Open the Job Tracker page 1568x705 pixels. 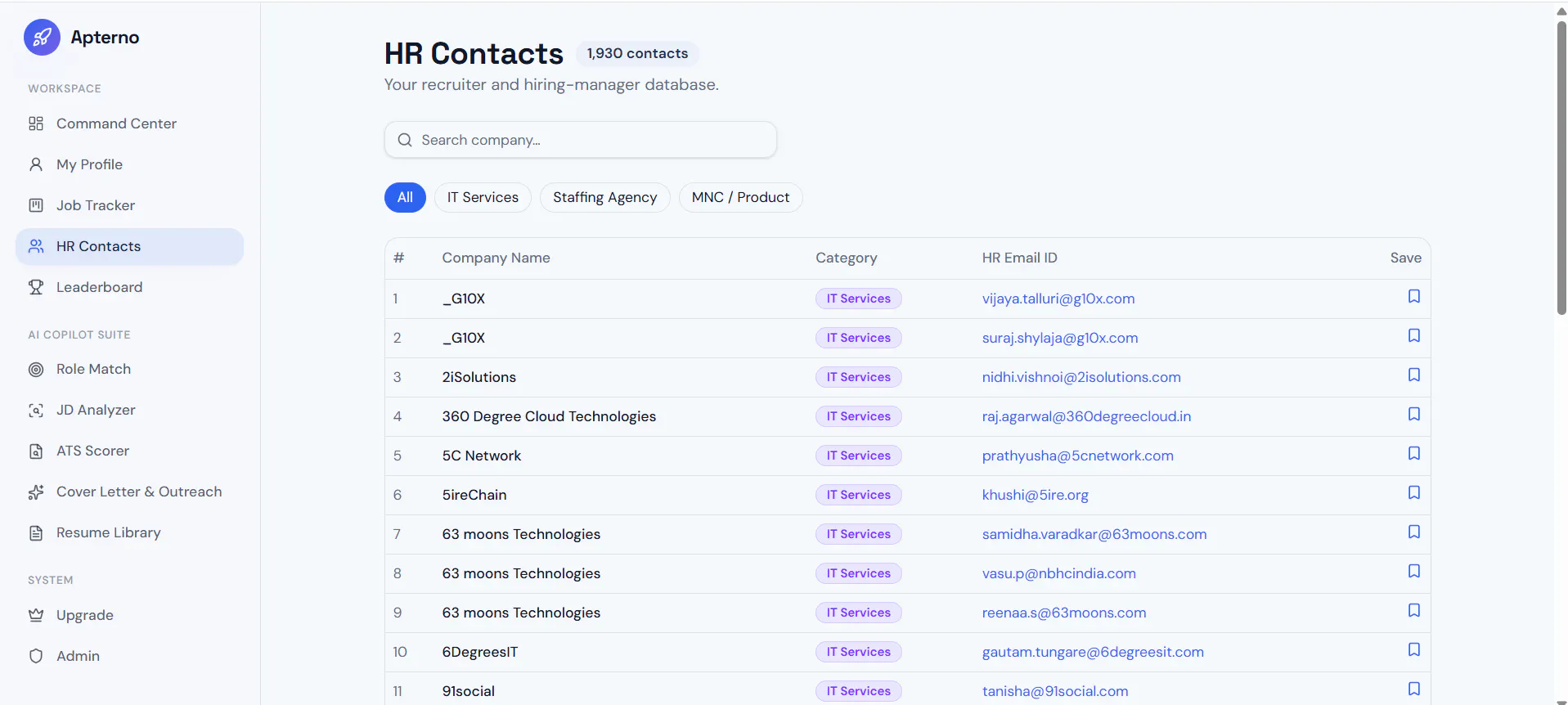(x=129, y=205)
